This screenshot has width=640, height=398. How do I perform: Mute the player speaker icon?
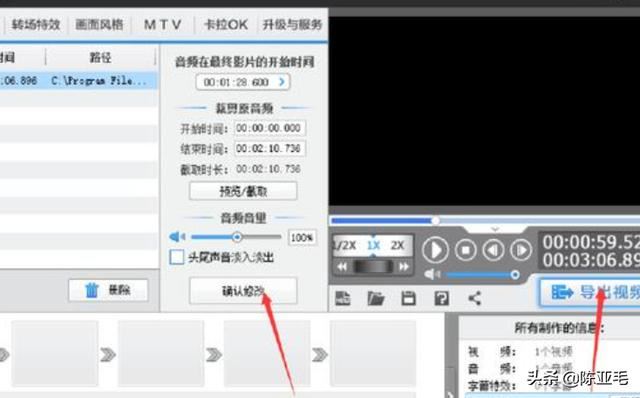(x=432, y=274)
